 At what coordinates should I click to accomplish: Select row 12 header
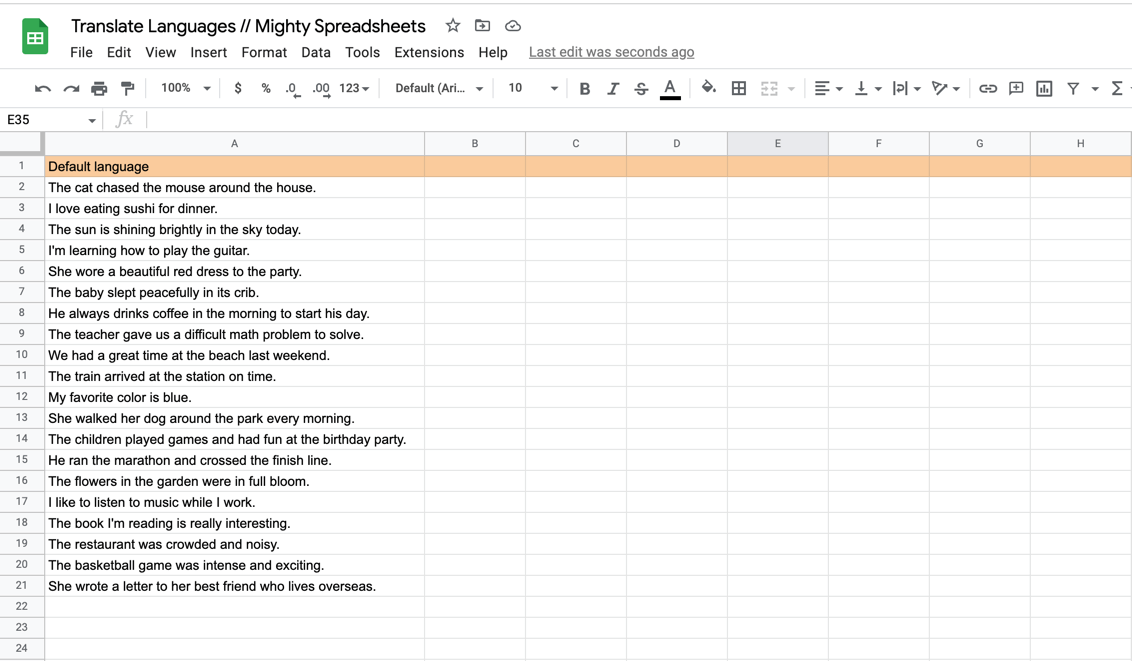pyautogui.click(x=22, y=397)
